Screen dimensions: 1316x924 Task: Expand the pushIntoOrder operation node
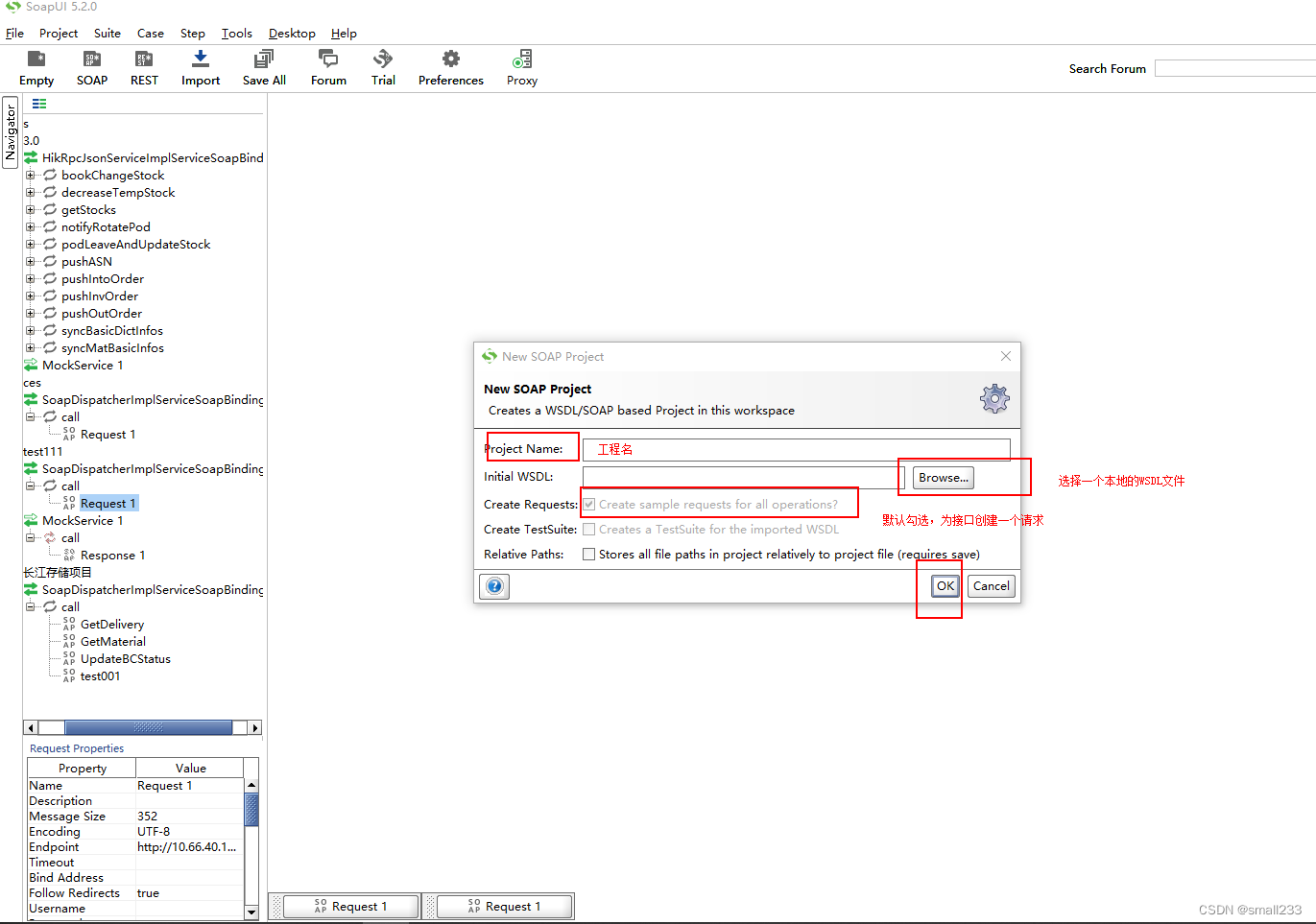30,278
